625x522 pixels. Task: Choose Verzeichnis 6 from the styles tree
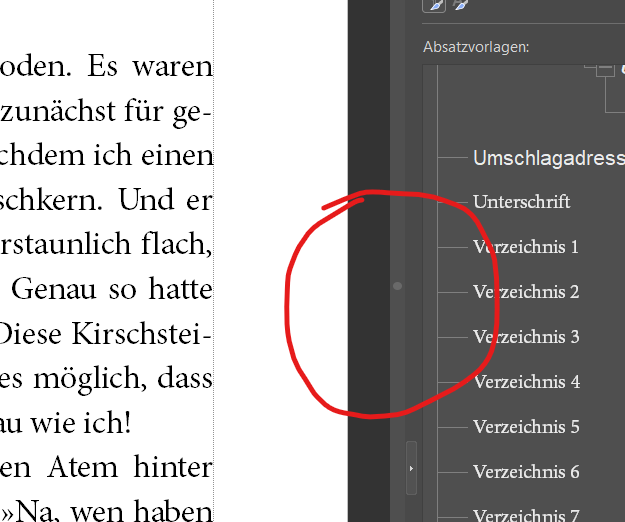pyautogui.click(x=526, y=472)
